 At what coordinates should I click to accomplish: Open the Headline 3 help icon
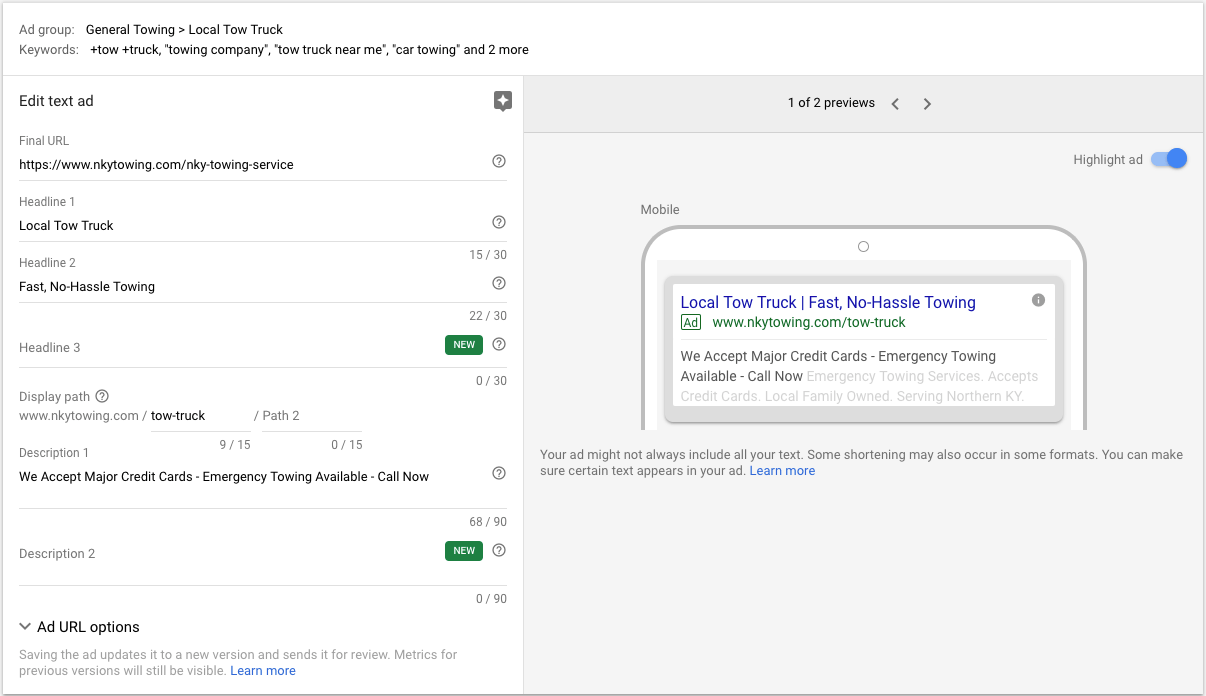pos(499,345)
